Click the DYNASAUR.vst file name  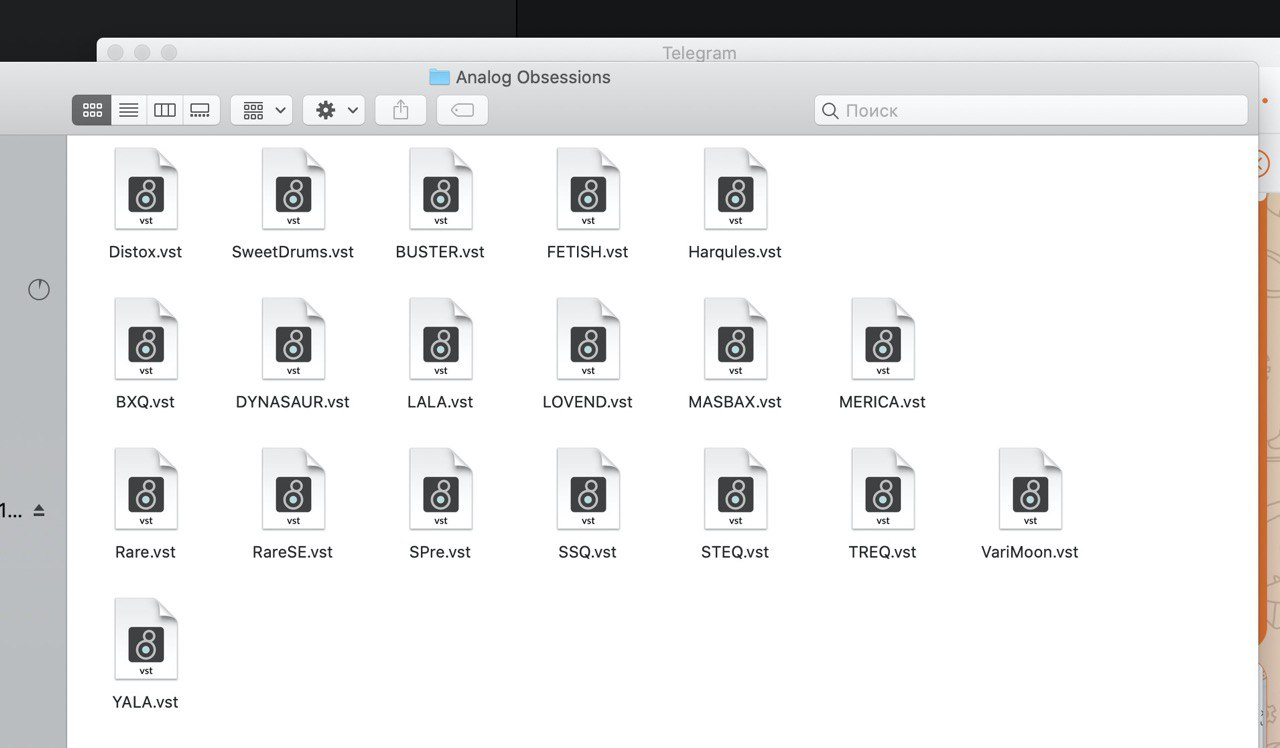click(x=293, y=402)
